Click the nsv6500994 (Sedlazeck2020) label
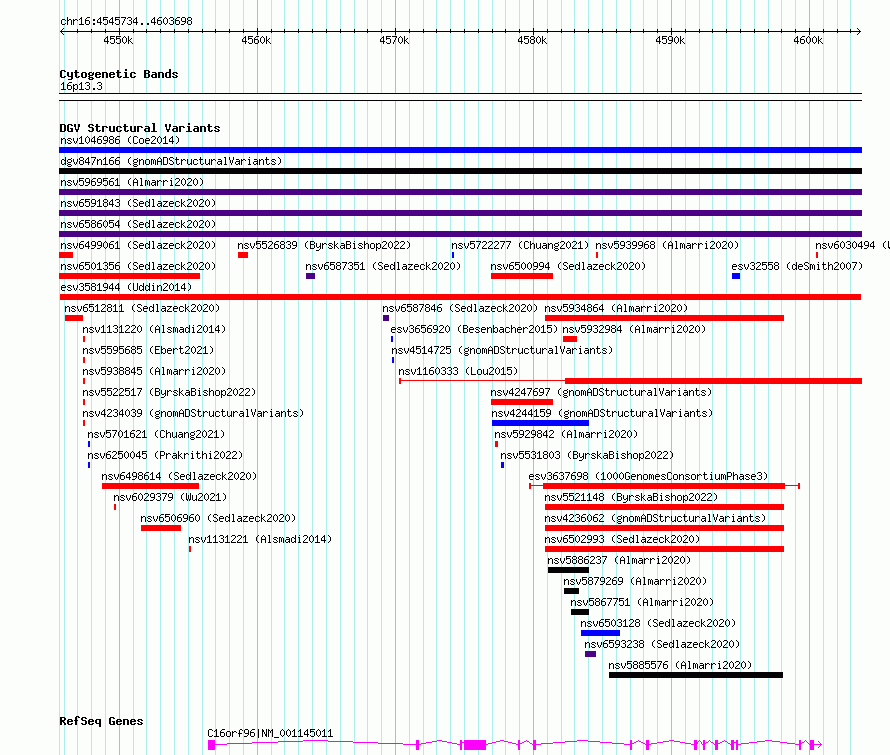The image size is (890, 755). (568, 266)
